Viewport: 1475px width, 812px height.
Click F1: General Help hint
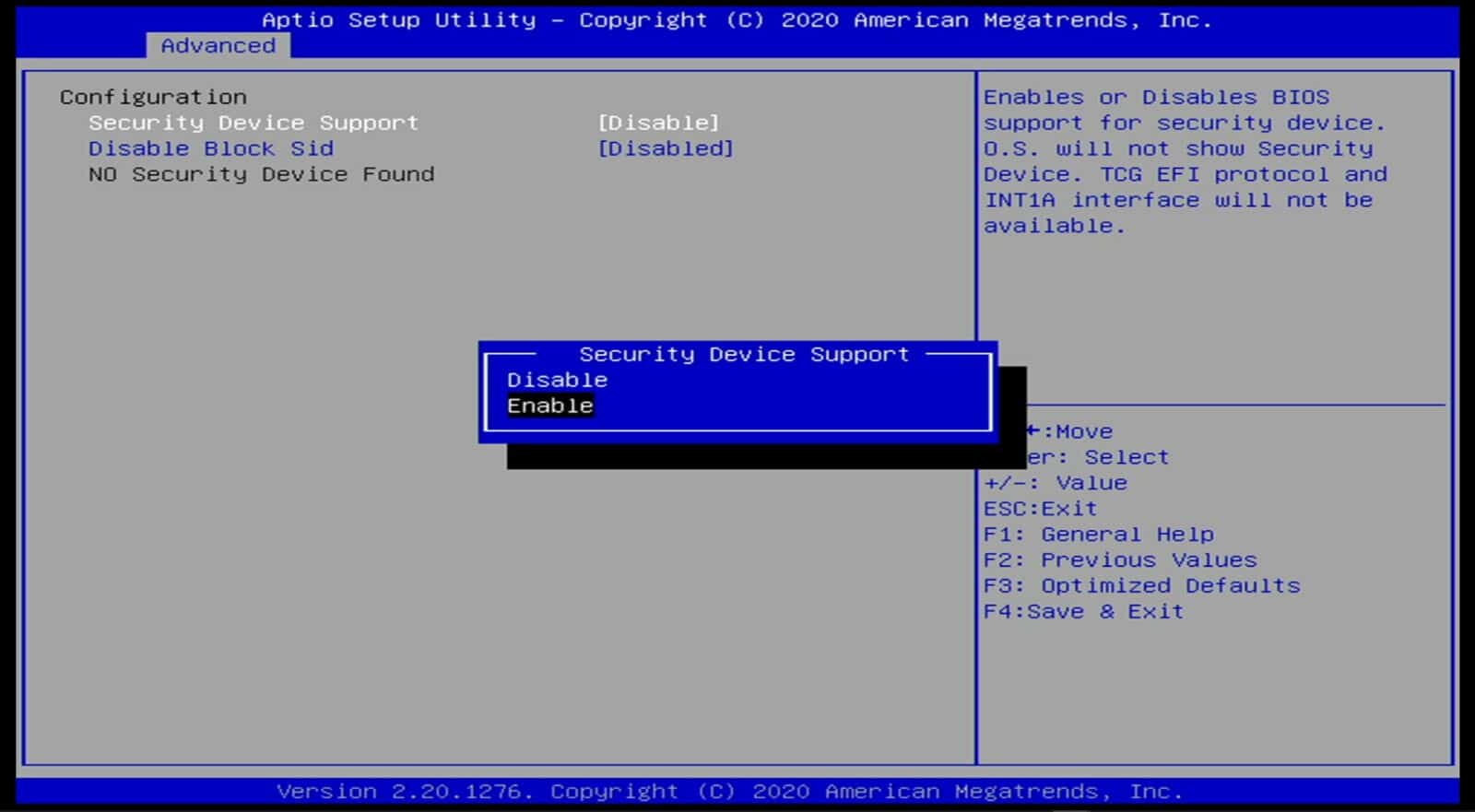click(1098, 534)
